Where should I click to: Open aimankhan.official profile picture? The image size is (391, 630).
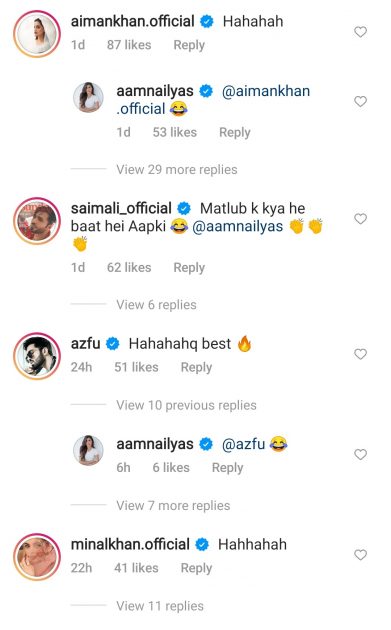pyautogui.click(x=37, y=34)
